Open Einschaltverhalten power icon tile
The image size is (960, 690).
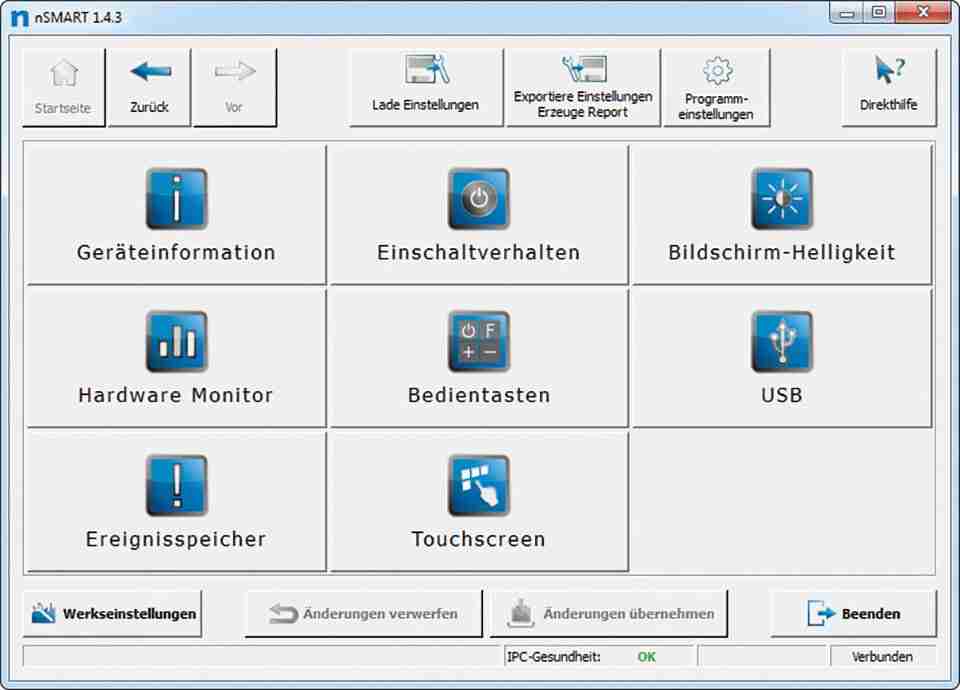pyautogui.click(x=478, y=199)
